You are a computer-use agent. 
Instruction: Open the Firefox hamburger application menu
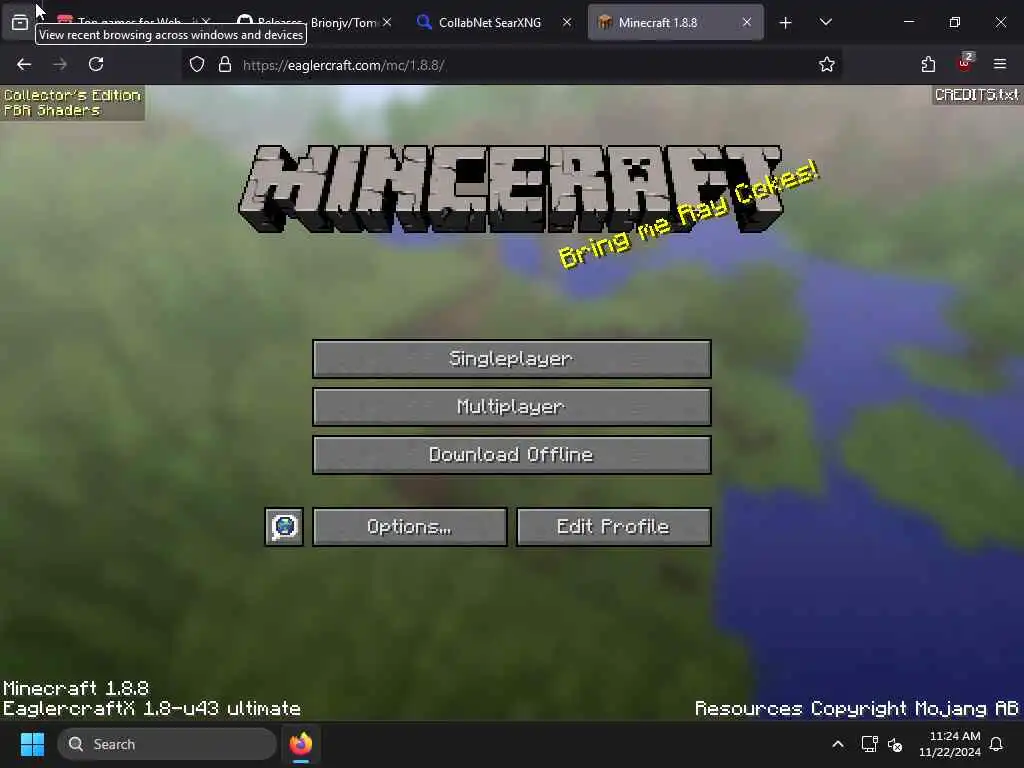1000,64
